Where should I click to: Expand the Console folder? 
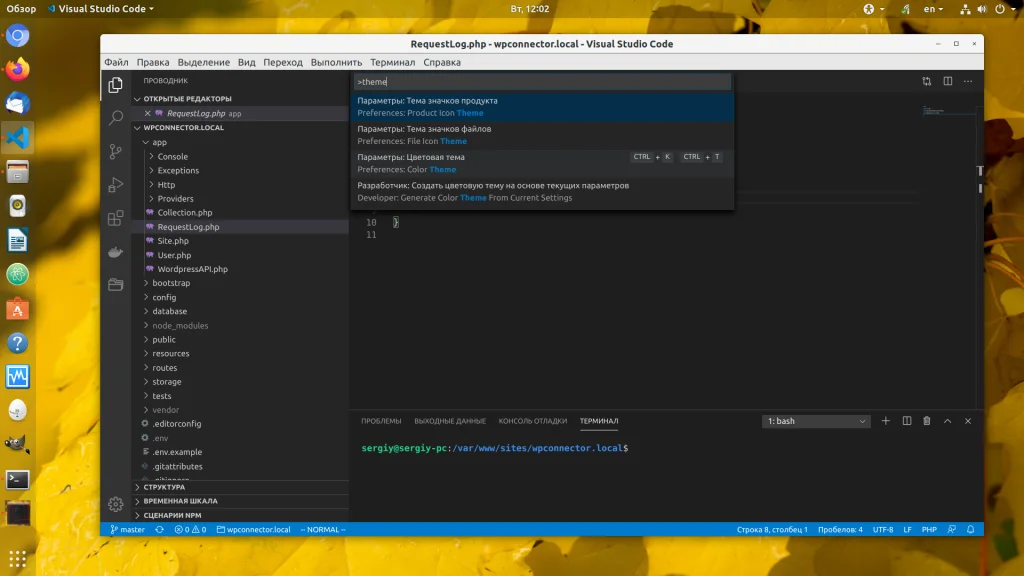[172, 157]
